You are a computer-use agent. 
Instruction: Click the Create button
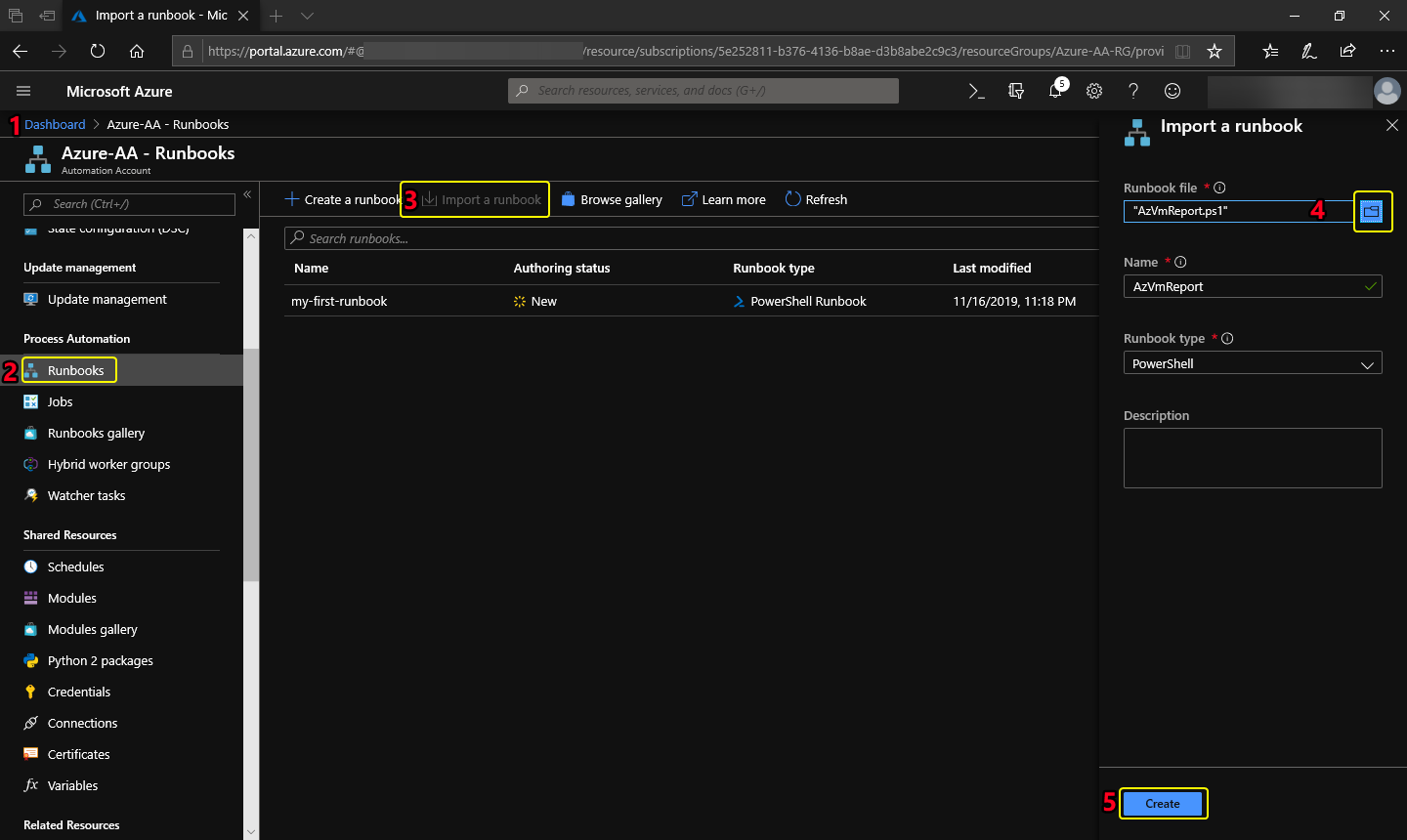[x=1163, y=804]
